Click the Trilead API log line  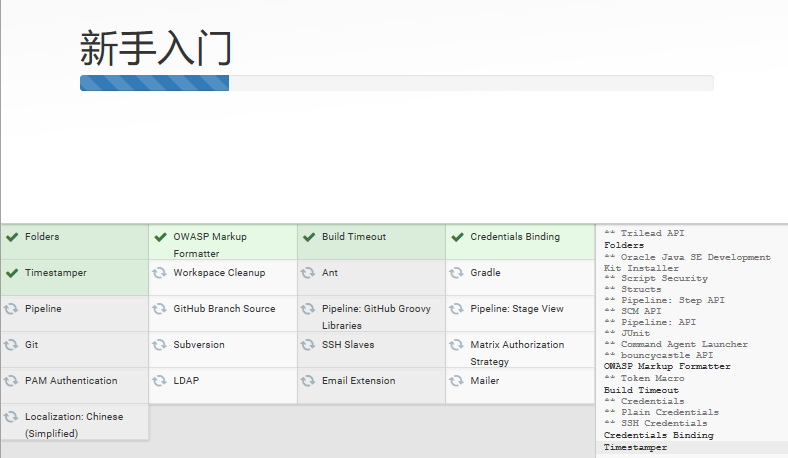click(x=644, y=233)
